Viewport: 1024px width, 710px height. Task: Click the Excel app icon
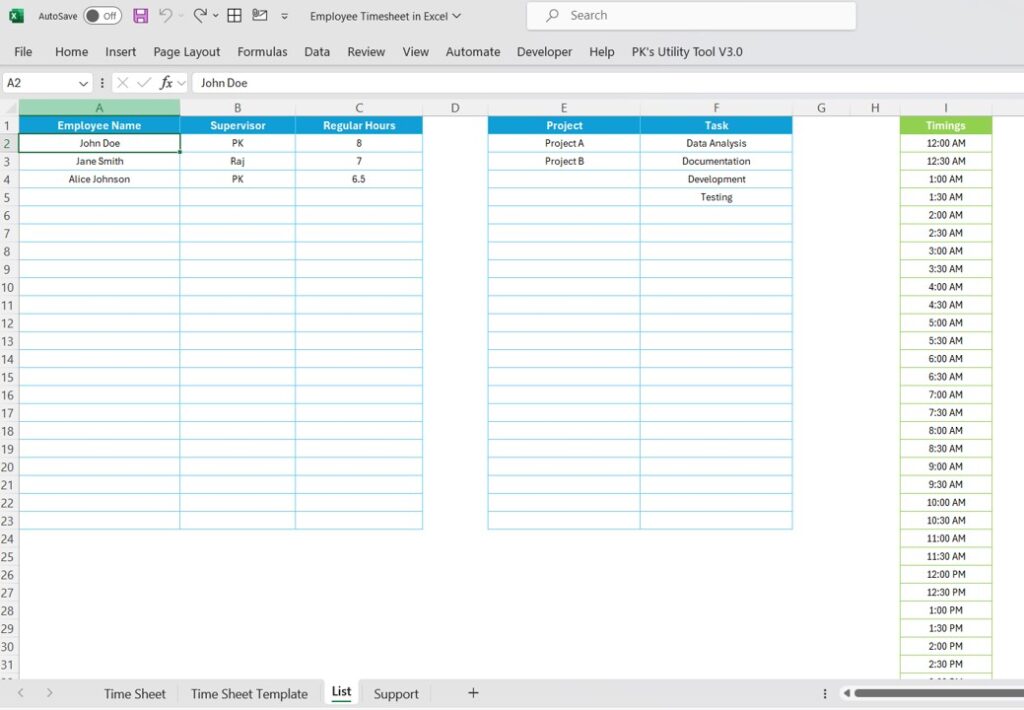tap(16, 16)
